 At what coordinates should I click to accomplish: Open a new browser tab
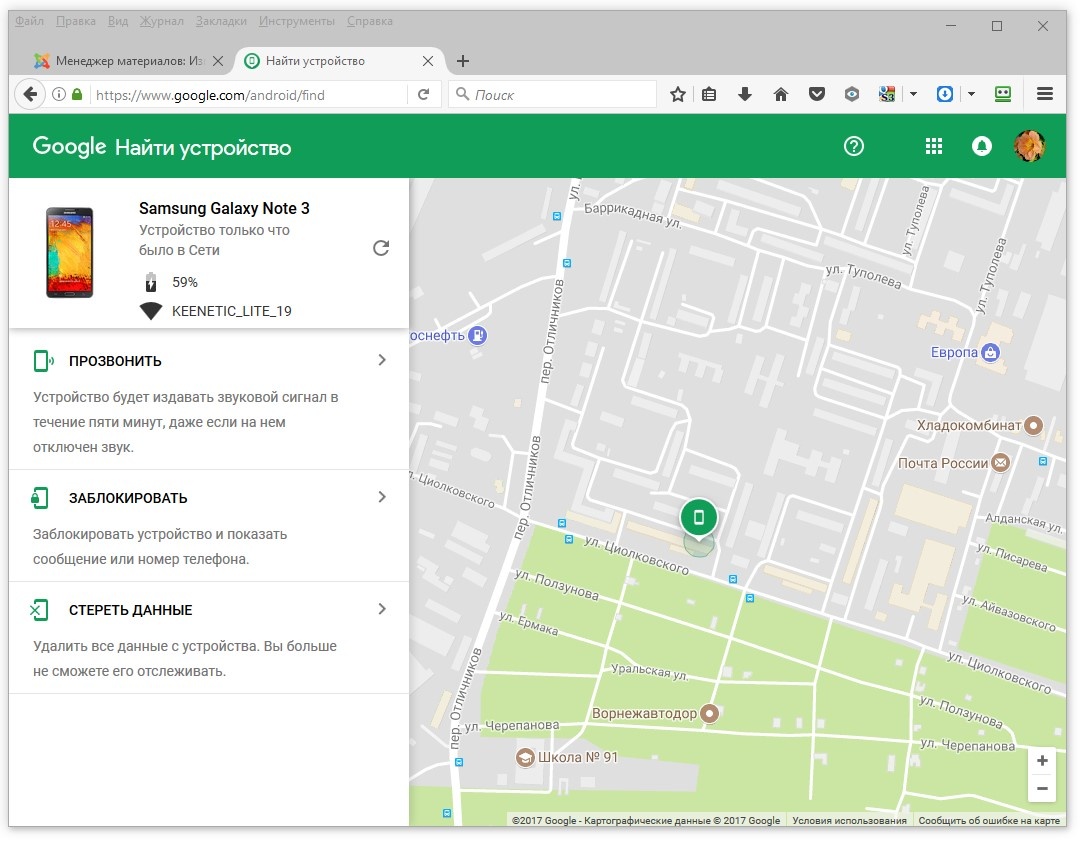click(x=463, y=61)
